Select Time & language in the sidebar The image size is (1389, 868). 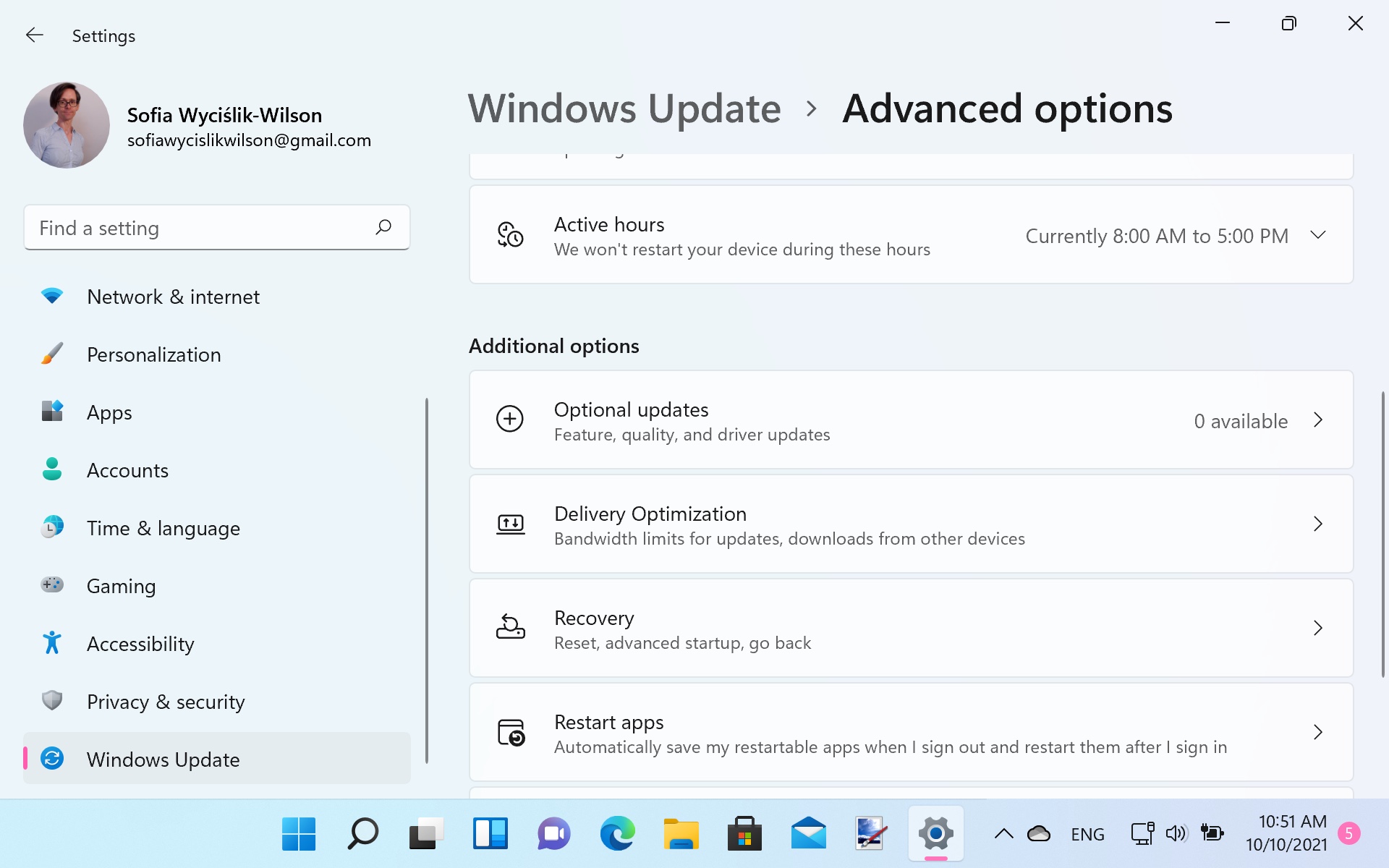click(x=217, y=528)
